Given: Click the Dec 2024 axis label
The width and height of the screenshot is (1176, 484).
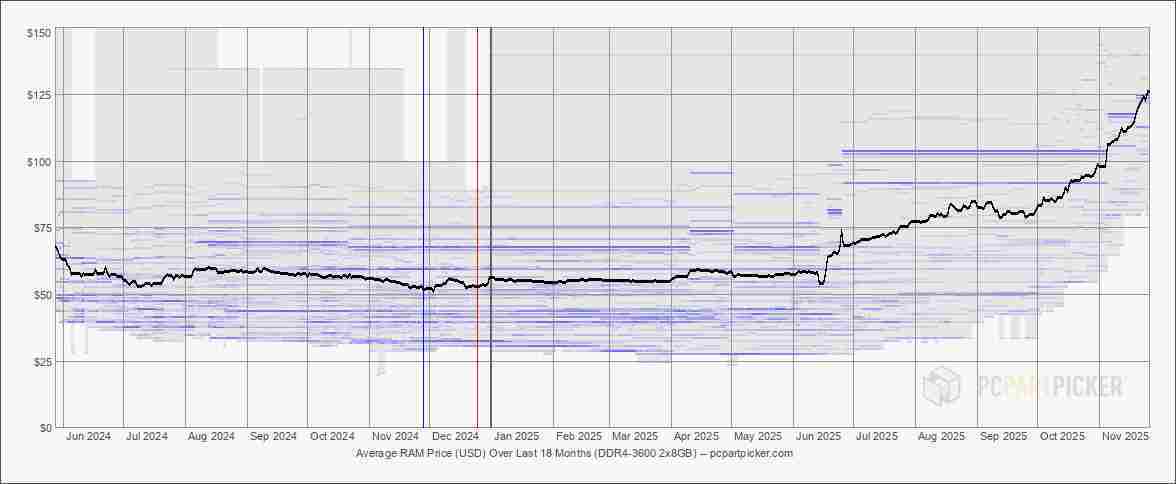Looking at the screenshot, I should coord(457,436).
